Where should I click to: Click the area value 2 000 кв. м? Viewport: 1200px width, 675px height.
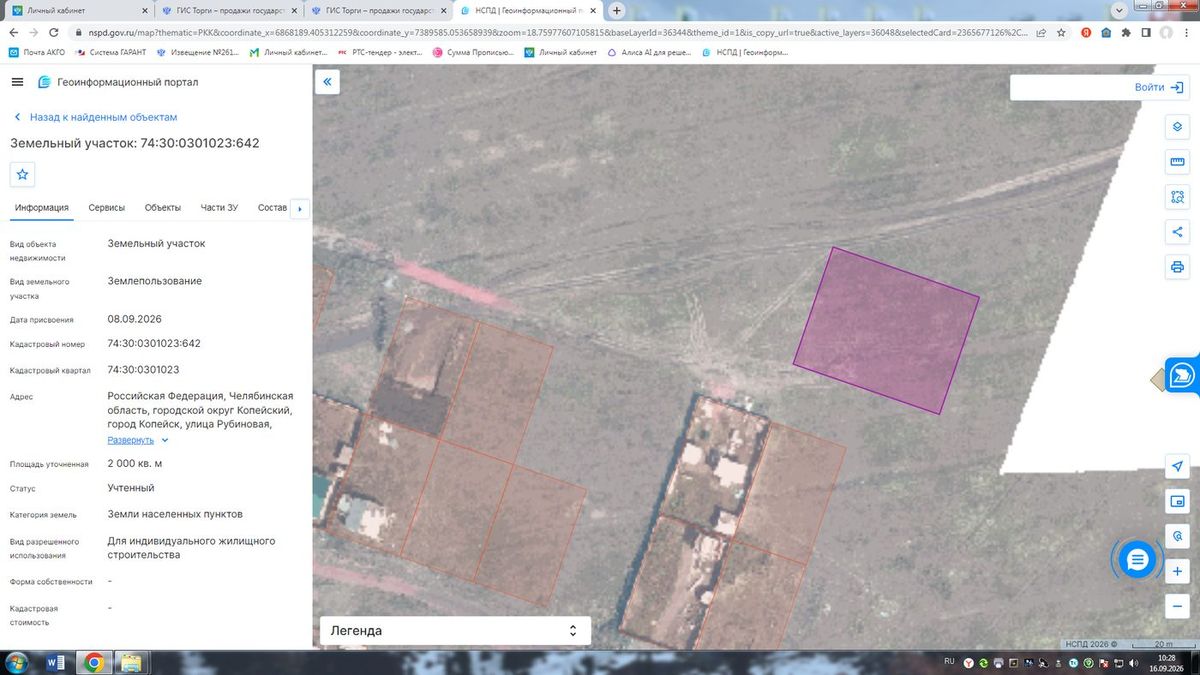[135, 463]
